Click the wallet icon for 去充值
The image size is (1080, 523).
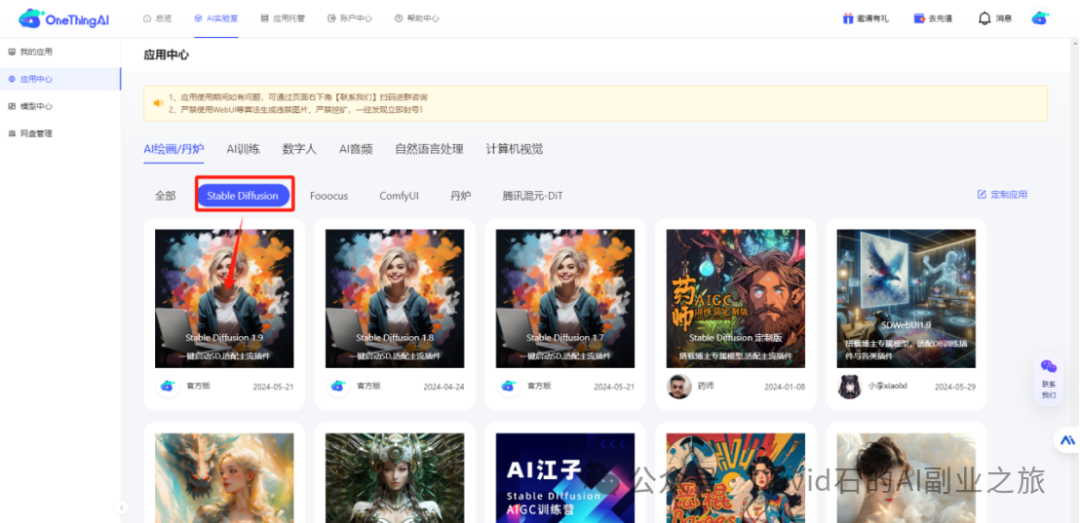click(919, 19)
